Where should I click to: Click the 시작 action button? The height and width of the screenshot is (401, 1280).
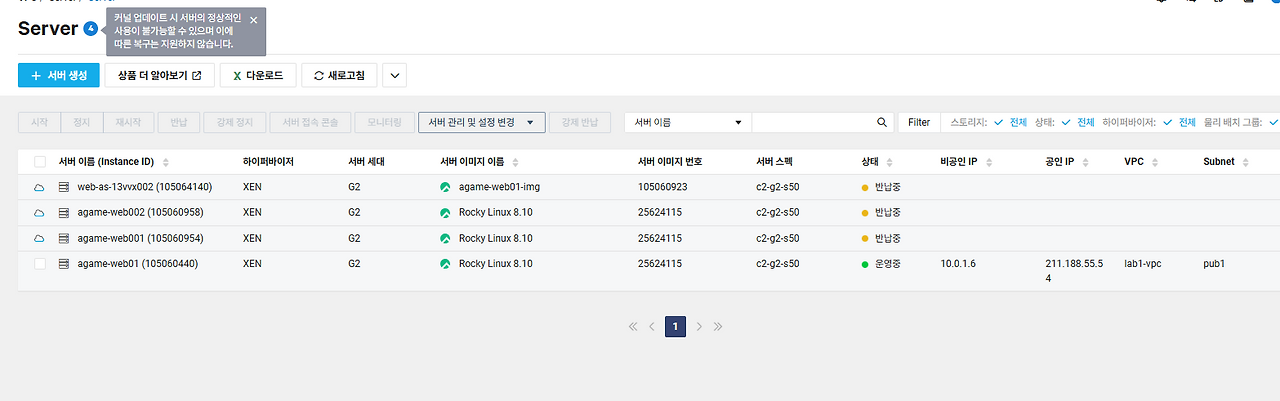tap(39, 122)
